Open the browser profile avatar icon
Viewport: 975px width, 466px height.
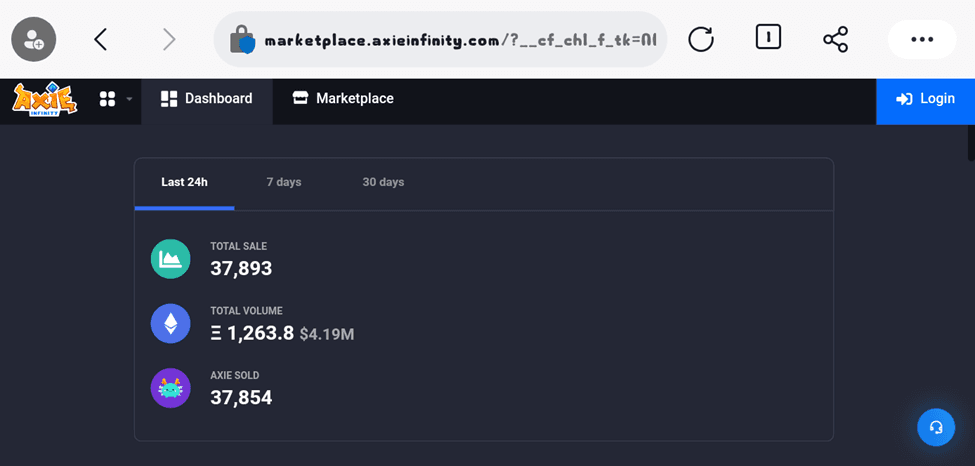(34, 40)
